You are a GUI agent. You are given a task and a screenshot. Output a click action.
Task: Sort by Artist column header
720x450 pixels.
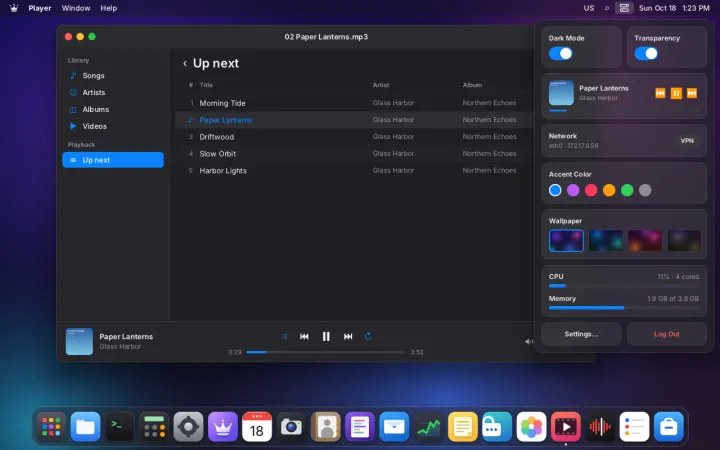coord(381,85)
